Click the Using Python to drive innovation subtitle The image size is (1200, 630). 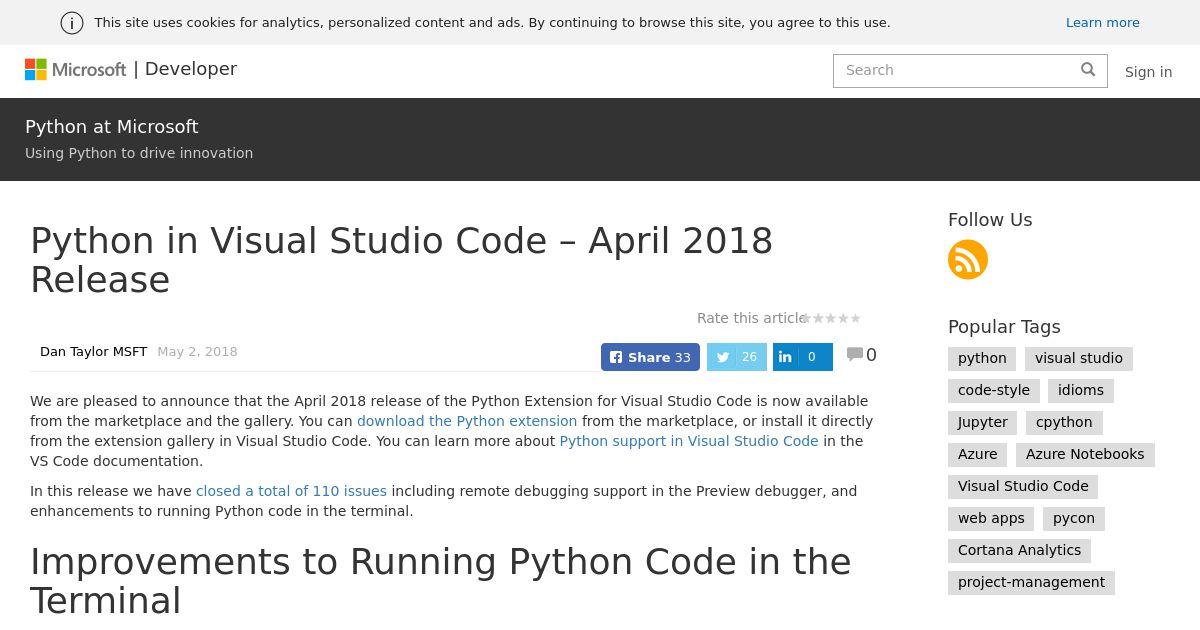click(139, 153)
